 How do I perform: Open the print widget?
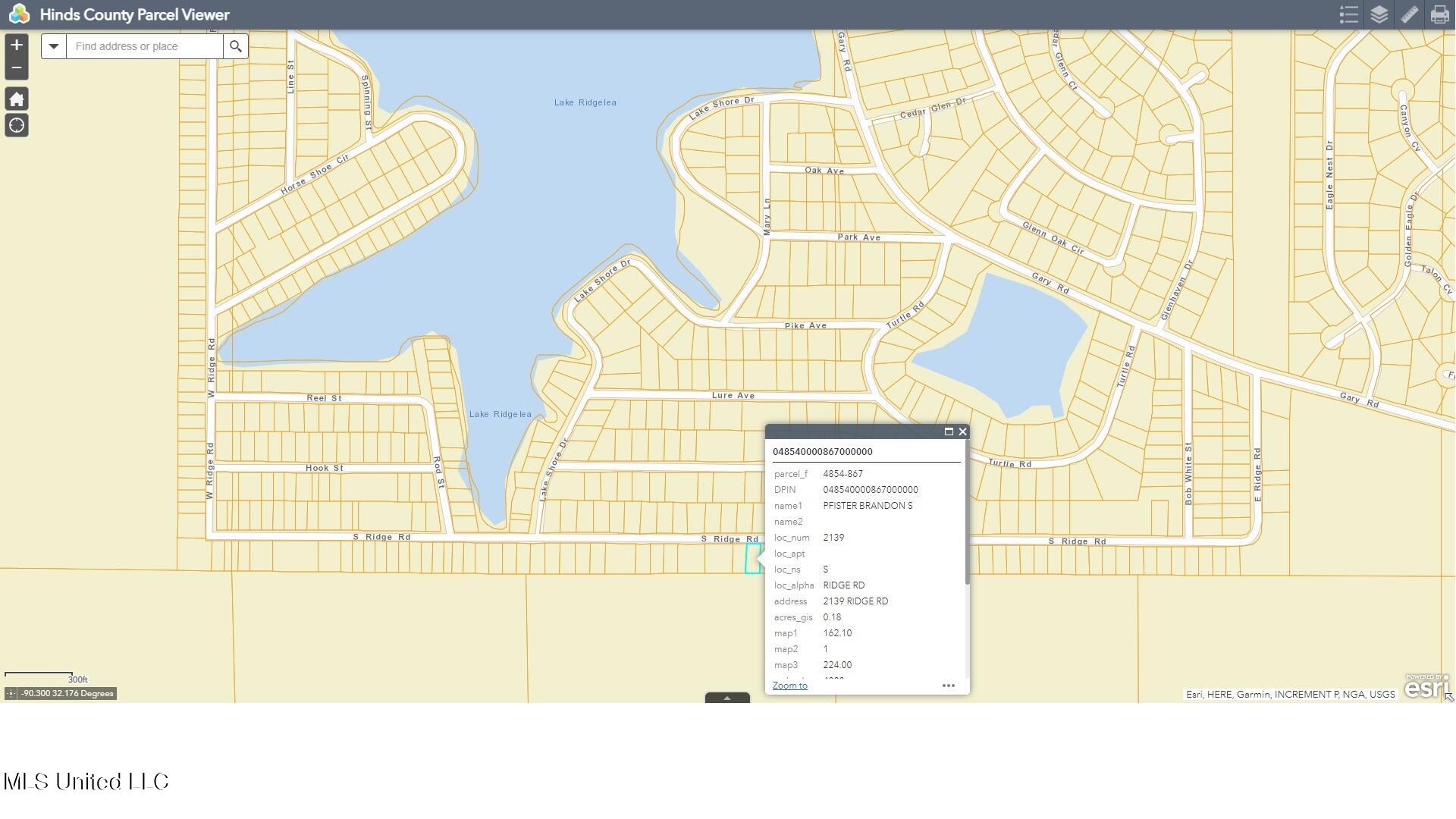tap(1440, 14)
